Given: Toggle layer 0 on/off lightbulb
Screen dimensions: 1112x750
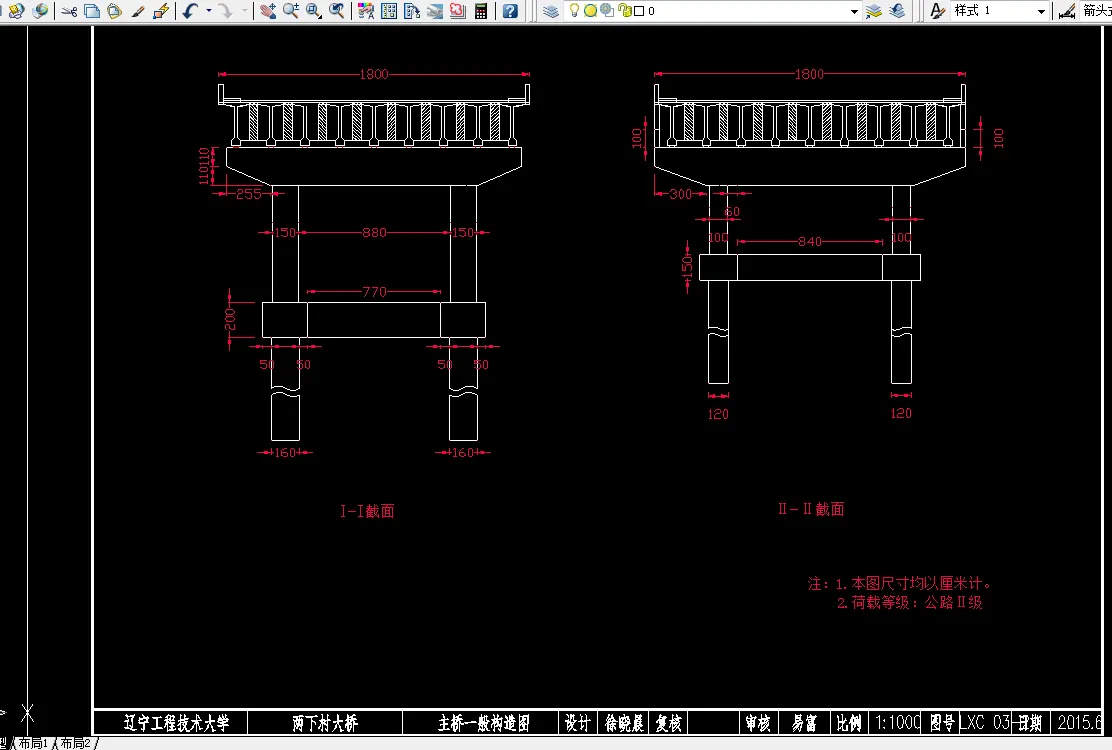Looking at the screenshot, I should (574, 11).
